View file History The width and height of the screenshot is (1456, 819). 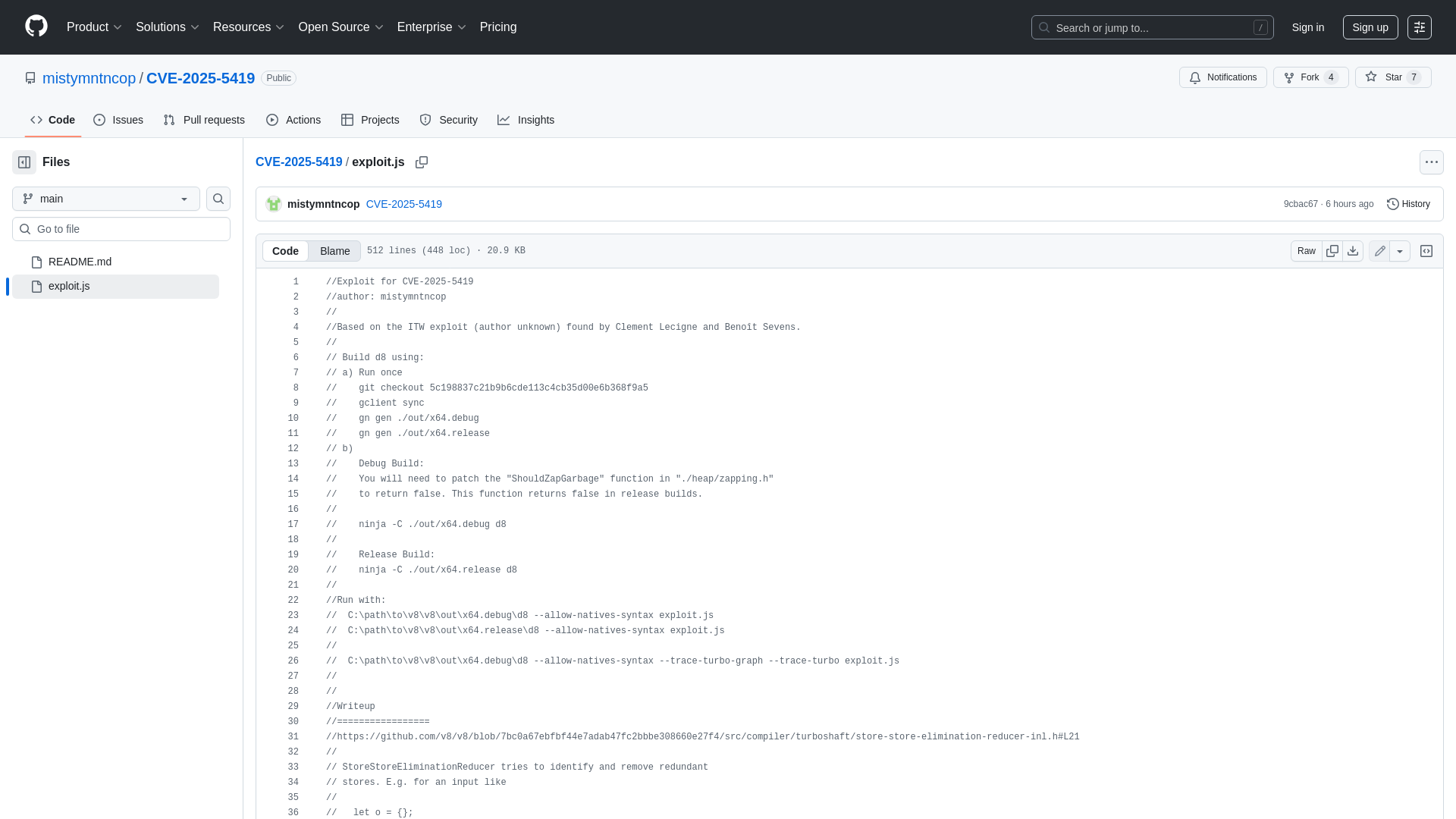[1408, 204]
